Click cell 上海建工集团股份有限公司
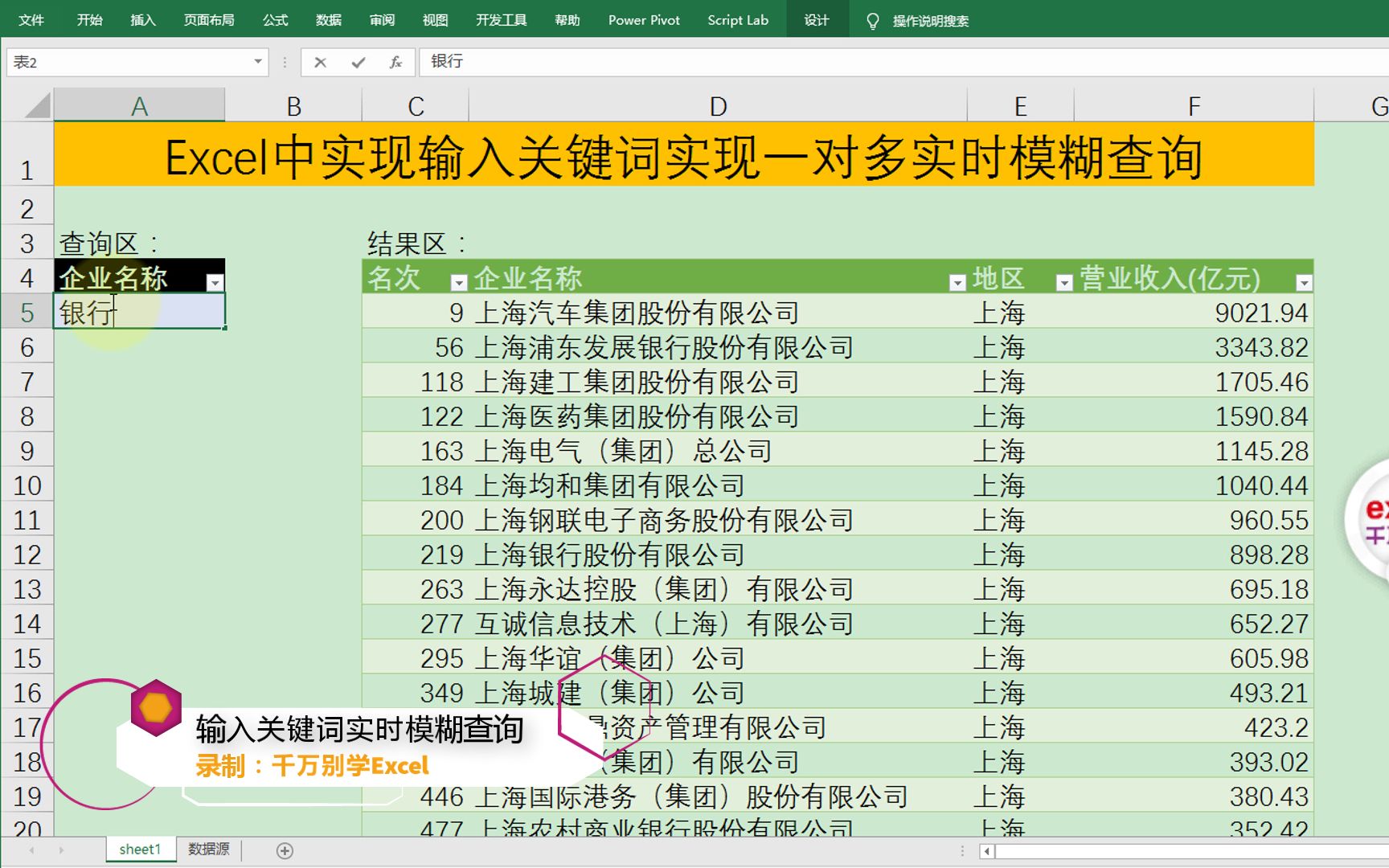1389x868 pixels. click(718, 381)
